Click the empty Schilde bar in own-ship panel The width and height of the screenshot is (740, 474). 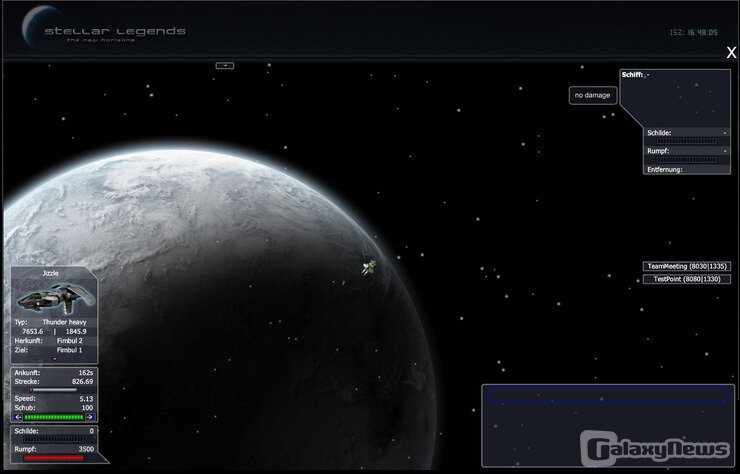coord(54,439)
